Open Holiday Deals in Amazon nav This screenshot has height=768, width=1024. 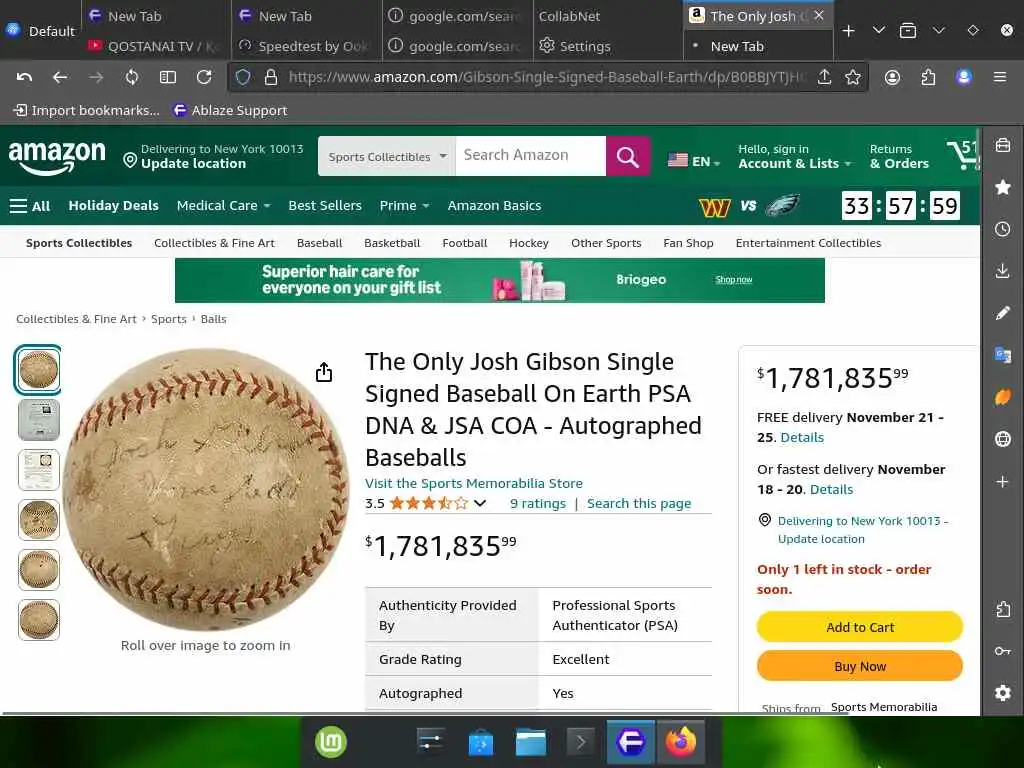pyautogui.click(x=114, y=206)
